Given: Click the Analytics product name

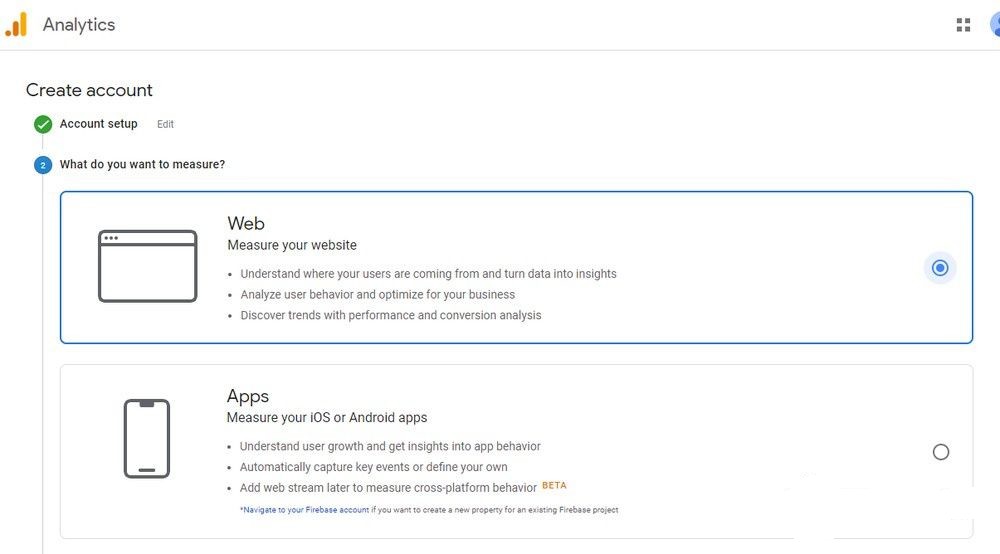Looking at the screenshot, I should [x=79, y=25].
